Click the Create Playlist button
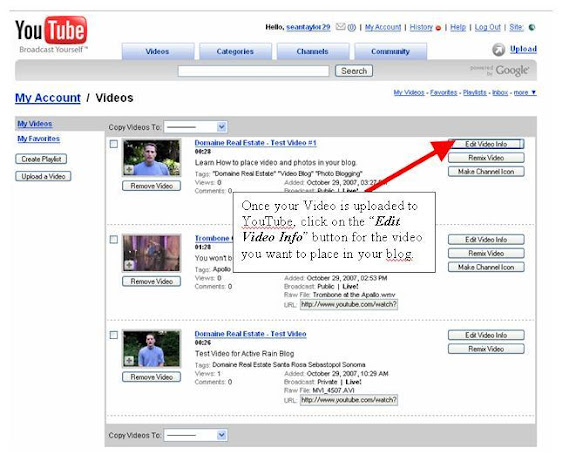Viewport: 576px width, 475px height. (x=41, y=159)
